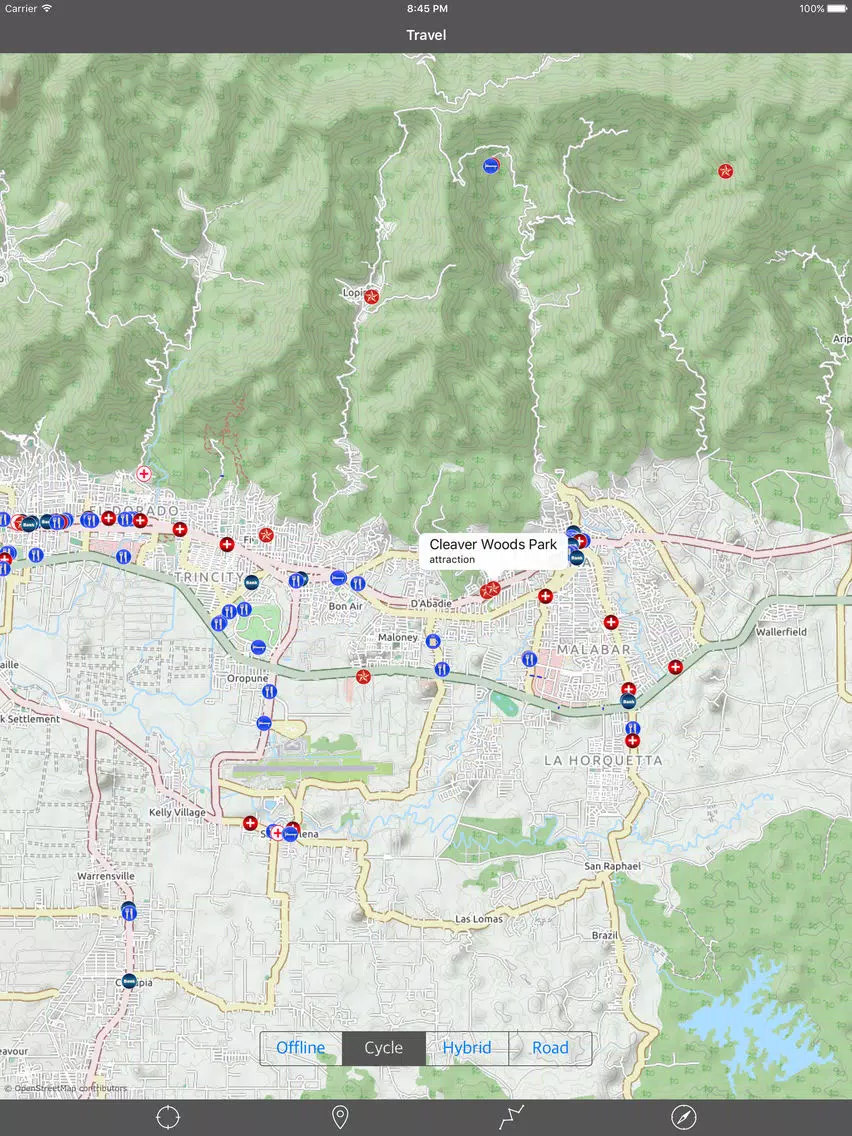Tap red star marker in northeast mountains
Image resolution: width=852 pixels, height=1136 pixels.
(725, 171)
